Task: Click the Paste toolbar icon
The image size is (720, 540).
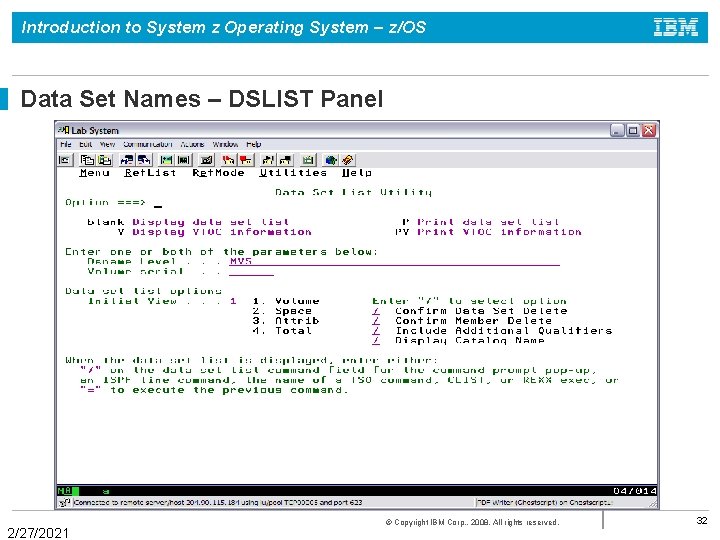Action: point(105,160)
